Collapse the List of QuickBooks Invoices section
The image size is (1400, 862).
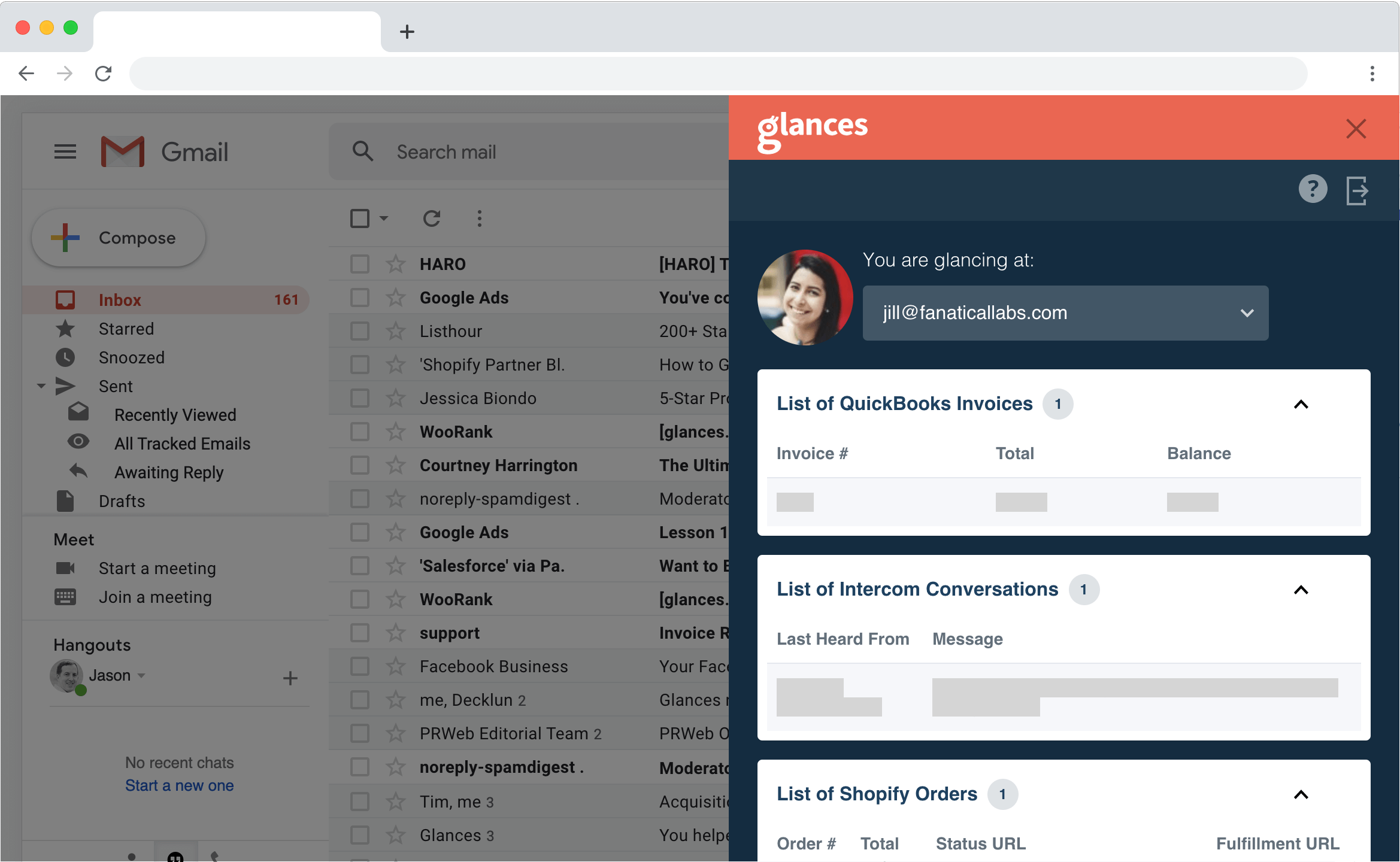(1301, 404)
